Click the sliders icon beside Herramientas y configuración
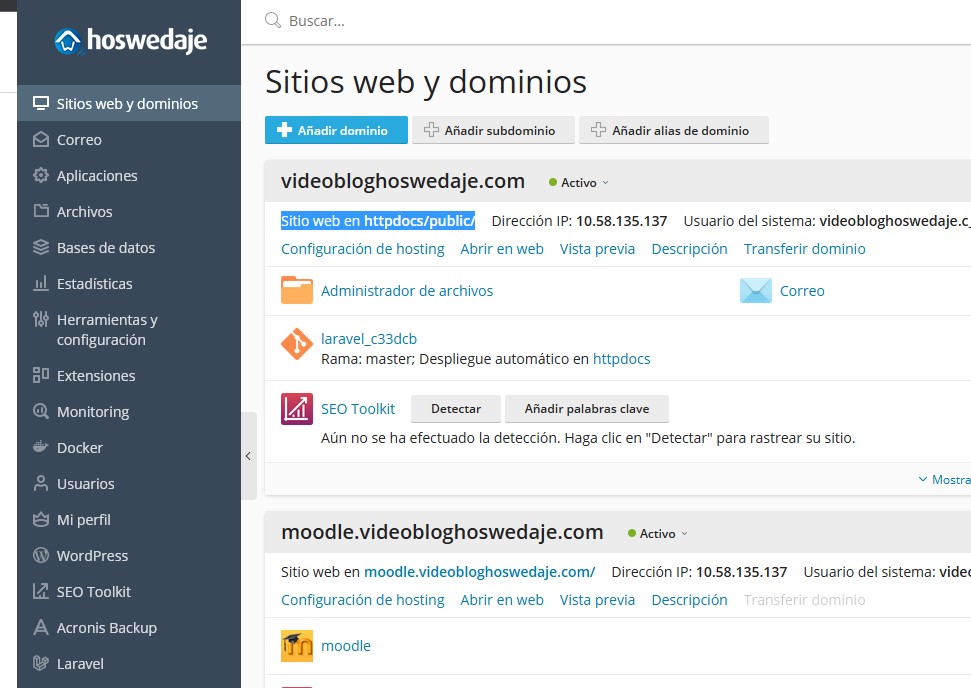Image resolution: width=971 pixels, height=688 pixels. tap(41, 320)
